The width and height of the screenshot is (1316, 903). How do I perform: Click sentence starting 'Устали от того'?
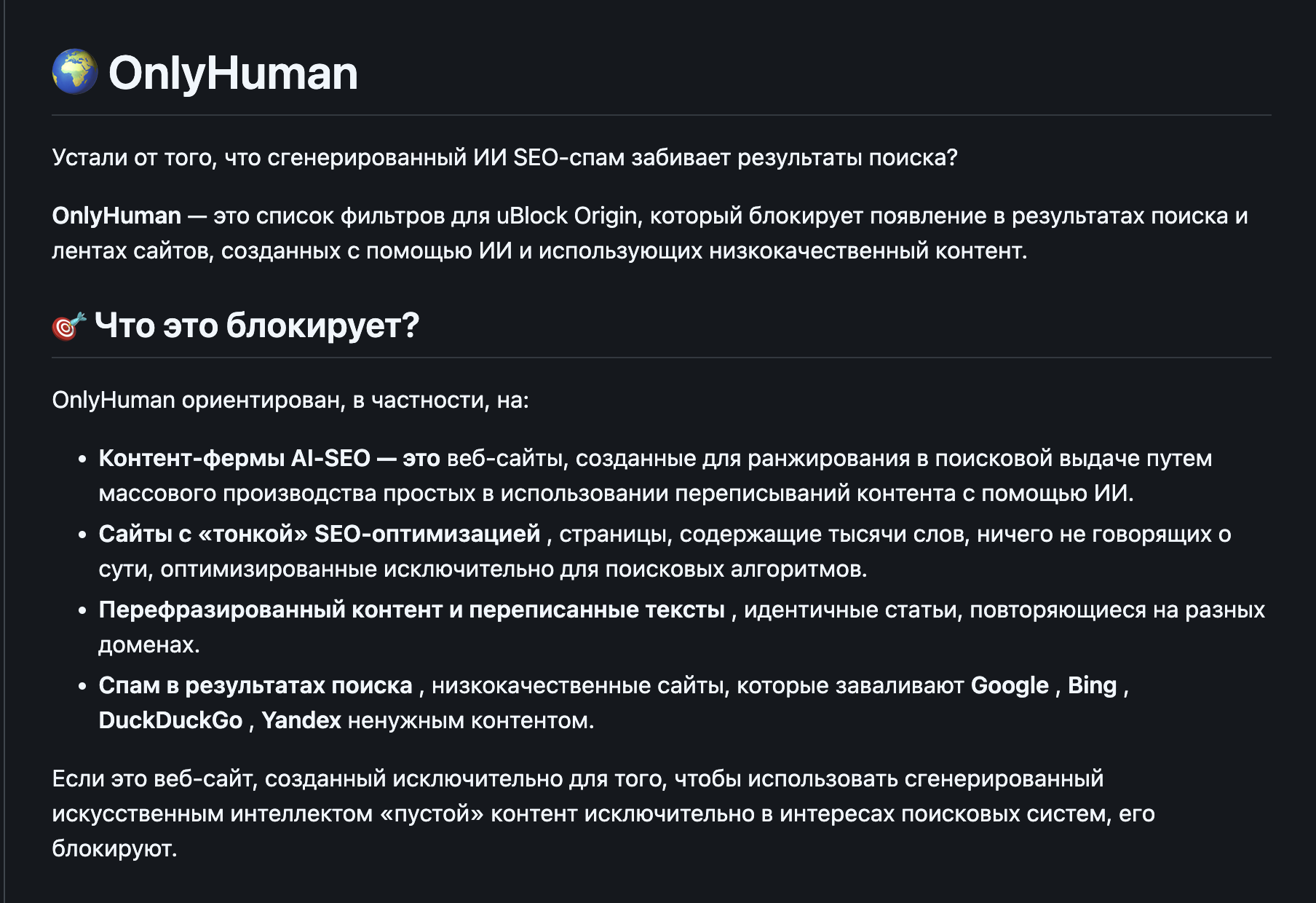[504, 157]
